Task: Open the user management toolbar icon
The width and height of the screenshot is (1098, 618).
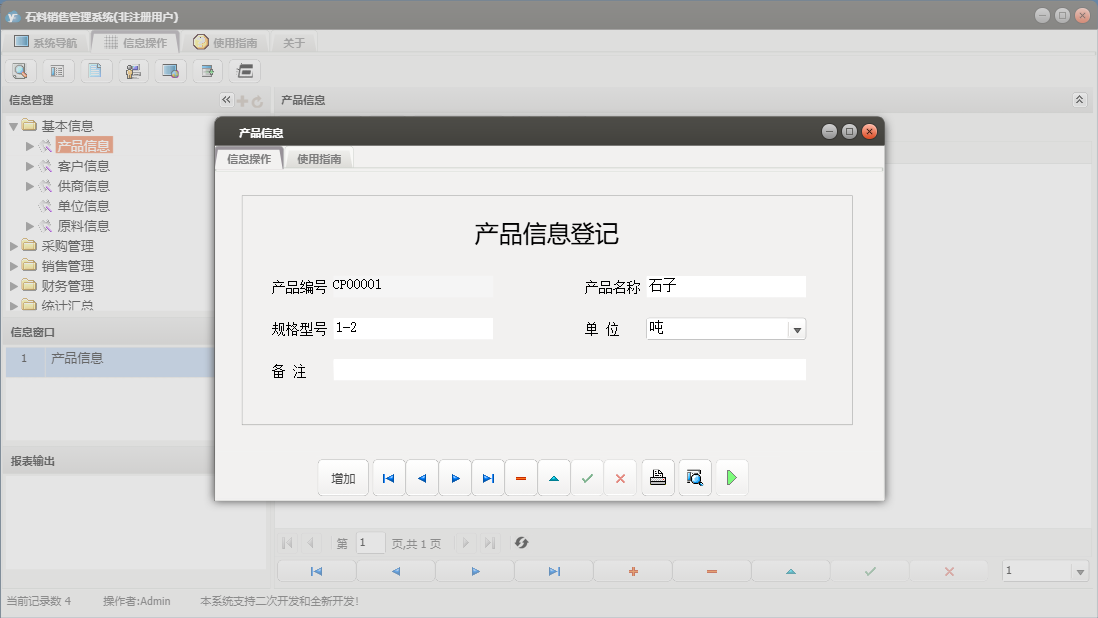Action: (x=133, y=70)
